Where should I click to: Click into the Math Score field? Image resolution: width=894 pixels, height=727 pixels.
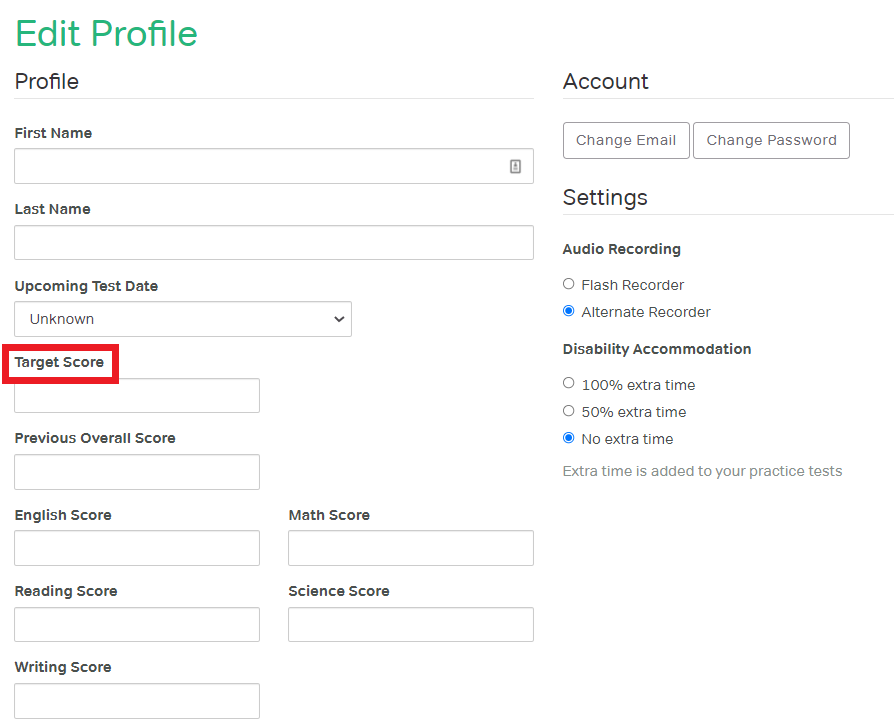tap(410, 547)
